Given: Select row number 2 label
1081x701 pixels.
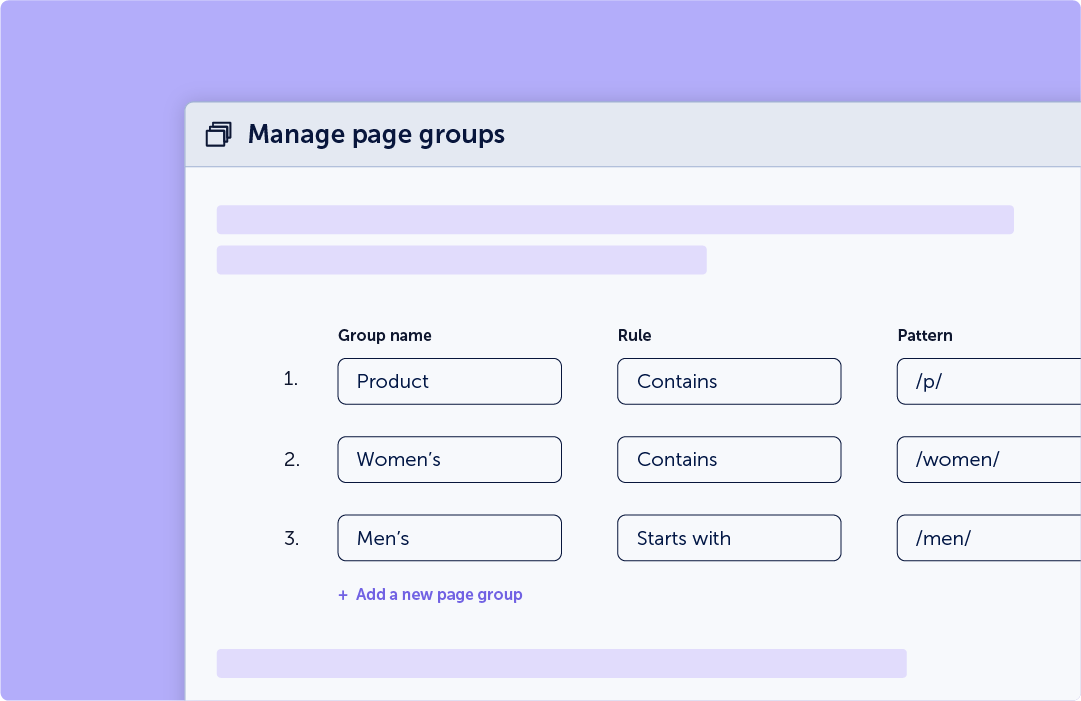Looking at the screenshot, I should click(291, 459).
